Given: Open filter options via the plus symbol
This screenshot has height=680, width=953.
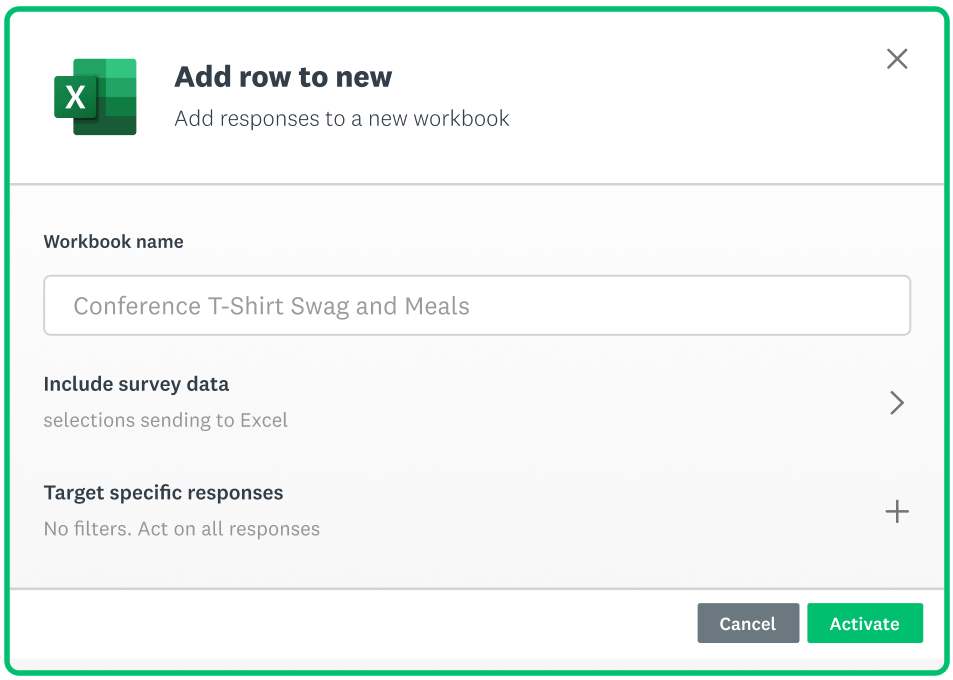Looking at the screenshot, I should tap(897, 511).
